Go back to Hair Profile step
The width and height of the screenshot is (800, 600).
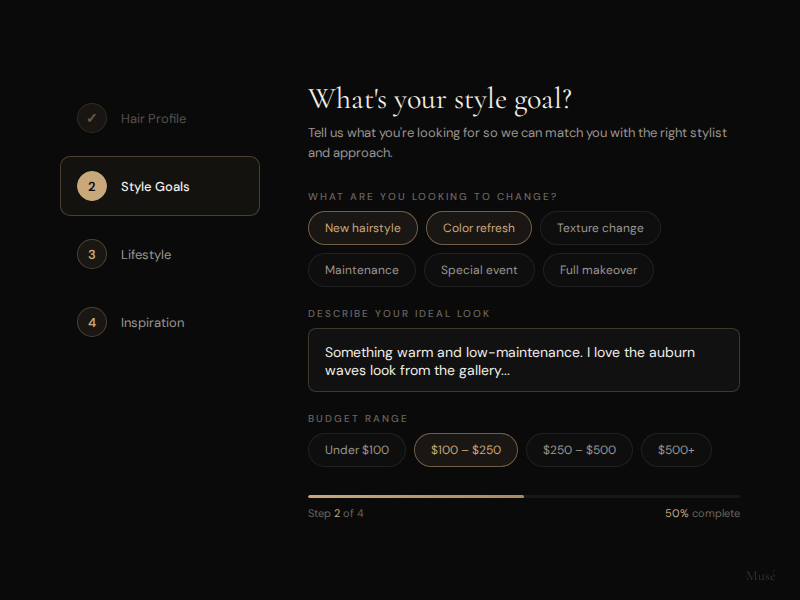point(160,118)
